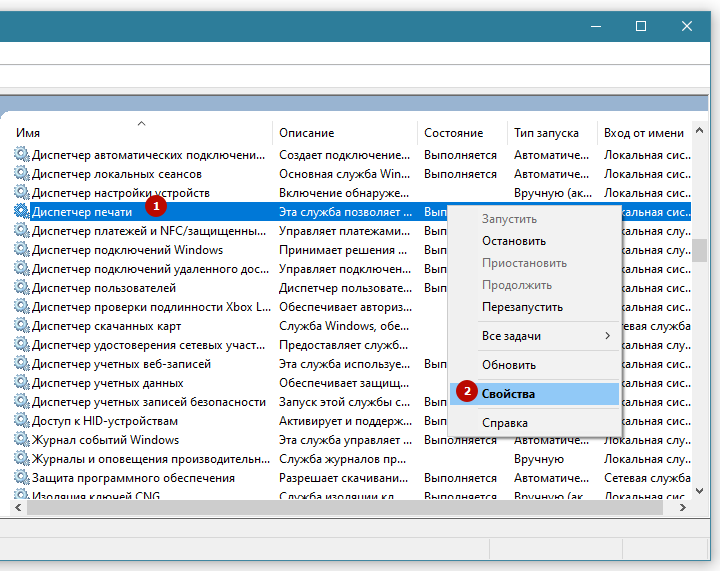Click icon of Диспетчер локальных сеансов
The height and width of the screenshot is (571, 720).
21,174
